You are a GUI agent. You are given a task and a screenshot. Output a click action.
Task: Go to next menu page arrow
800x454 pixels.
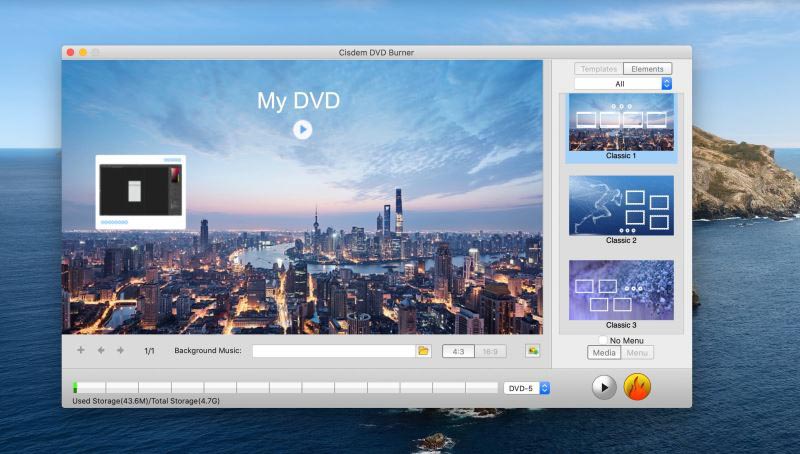(x=120, y=350)
